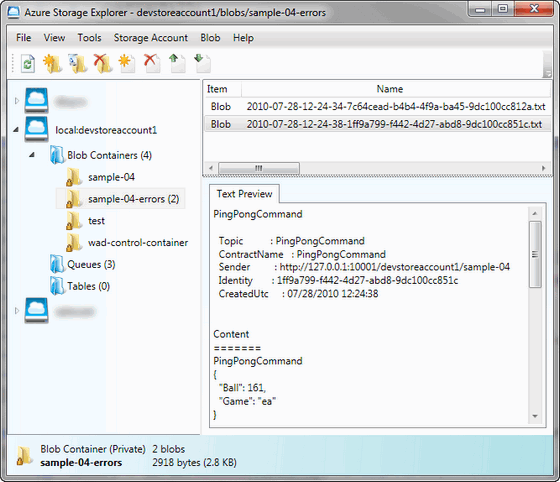Expand the bottom blurred storage account node

tap(16, 311)
